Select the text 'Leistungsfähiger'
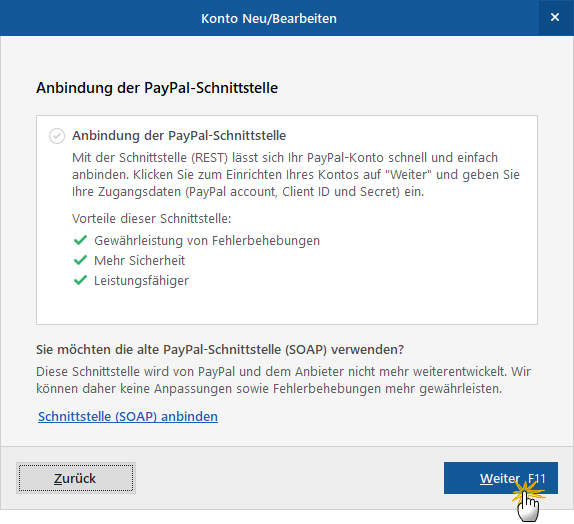This screenshot has height=524, width=574. 141,281
